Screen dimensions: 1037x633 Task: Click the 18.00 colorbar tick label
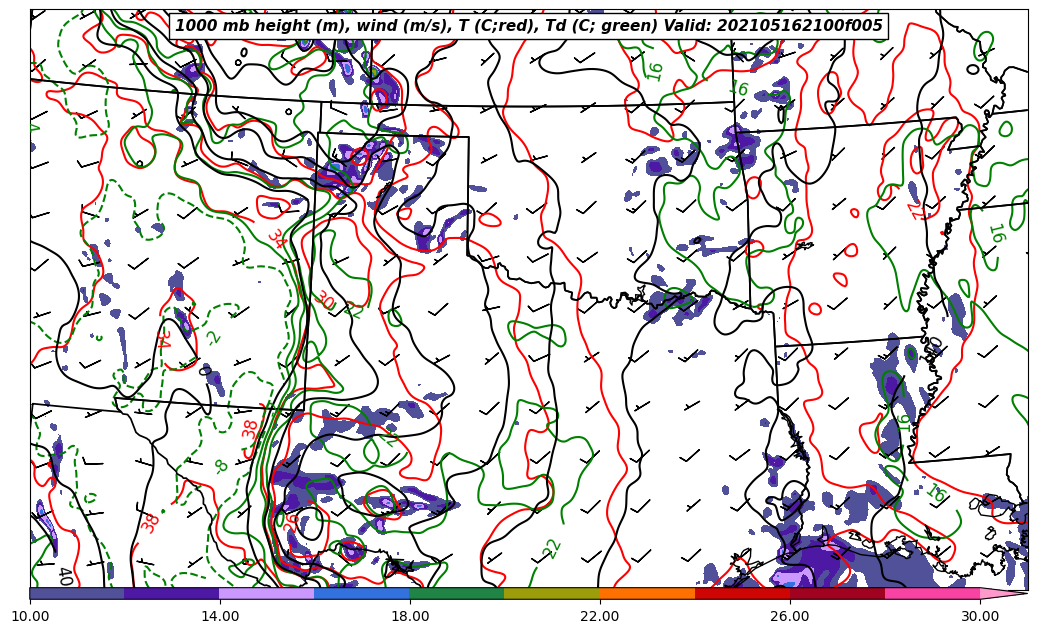click(409, 616)
